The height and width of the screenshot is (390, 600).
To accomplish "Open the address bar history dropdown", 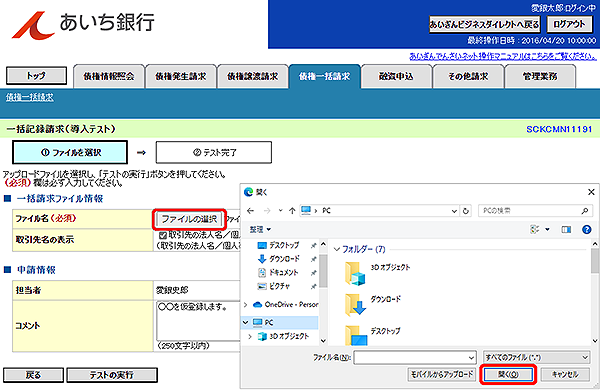I will [x=454, y=211].
